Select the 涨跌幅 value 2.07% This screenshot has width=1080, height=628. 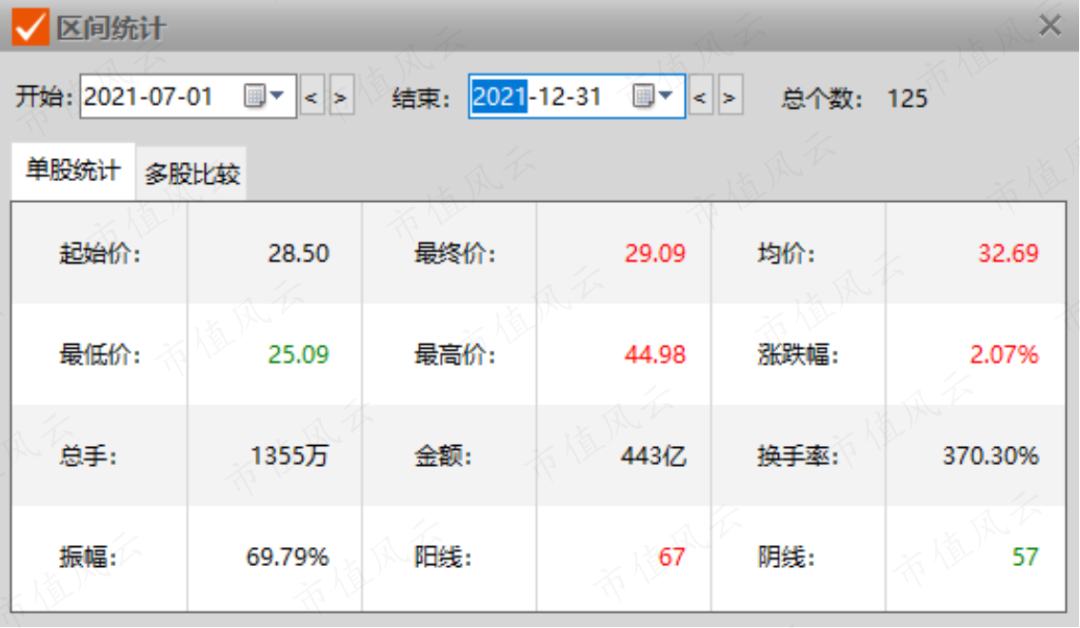pyautogui.click(x=1004, y=355)
